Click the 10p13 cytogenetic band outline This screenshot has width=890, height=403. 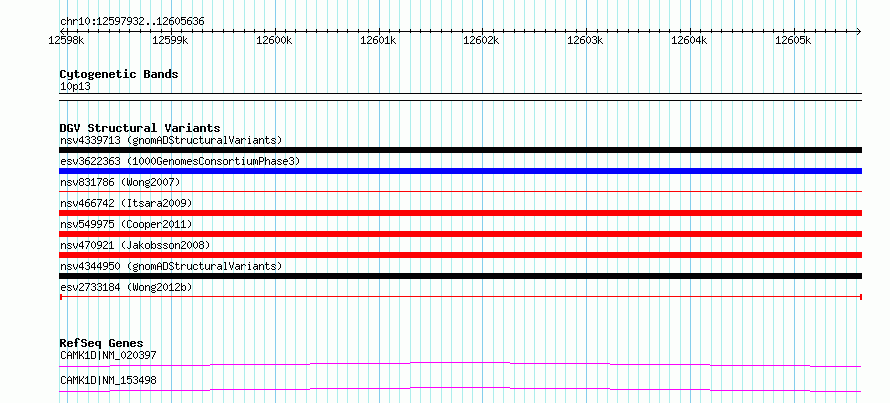click(x=460, y=97)
